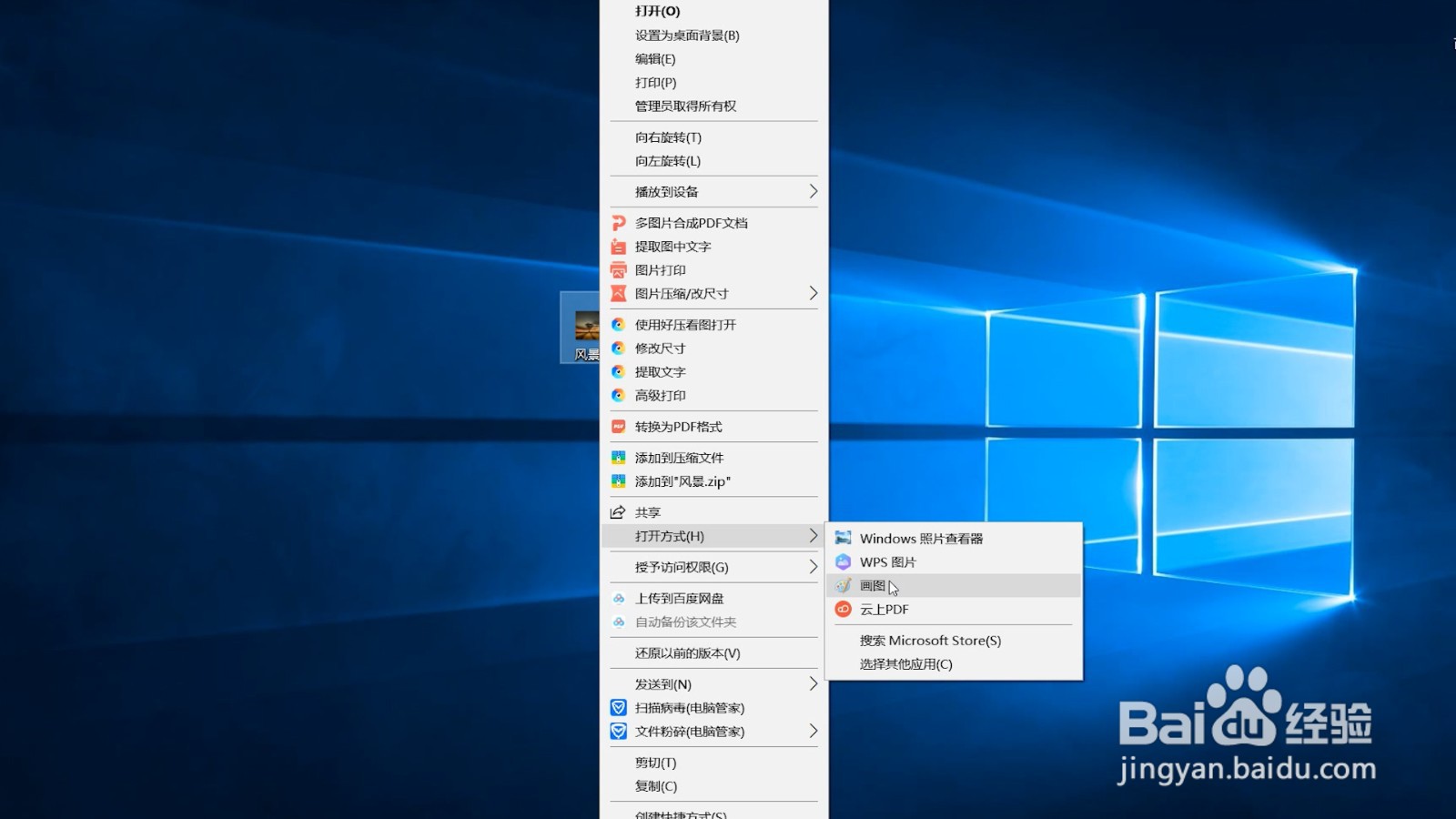This screenshot has width=1456, height=819.
Task: Click the shield icon beside 文件粉碎(电脑管家)
Action: click(618, 732)
